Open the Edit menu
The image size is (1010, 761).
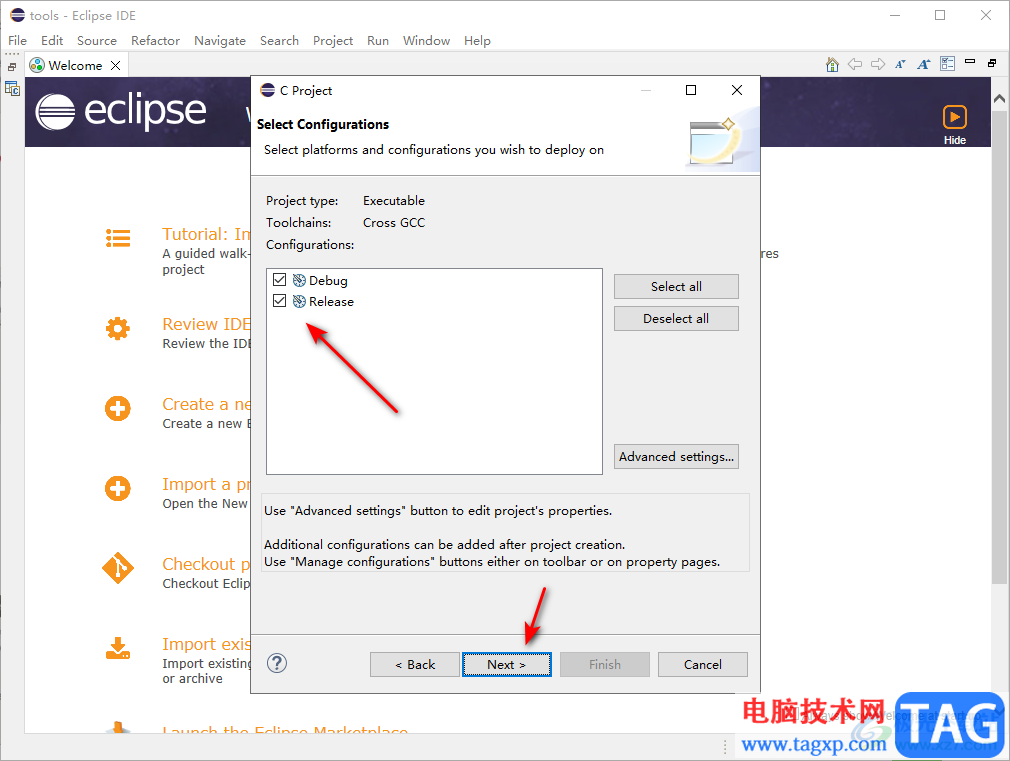point(52,41)
